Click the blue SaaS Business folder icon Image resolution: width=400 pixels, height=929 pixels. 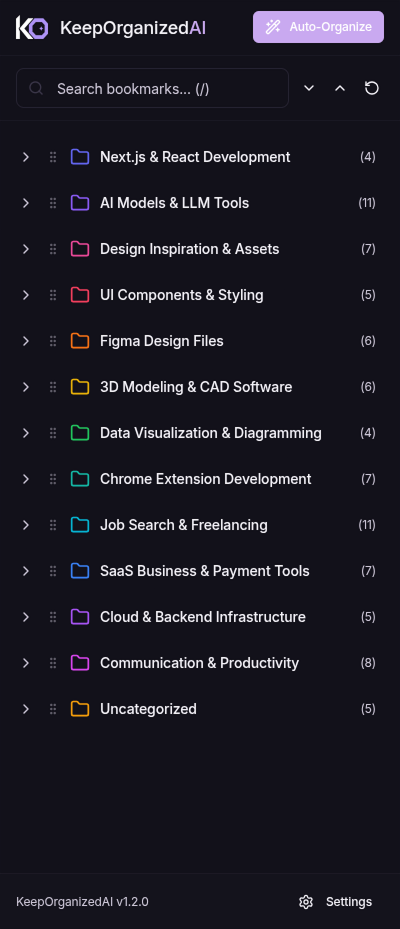point(80,571)
